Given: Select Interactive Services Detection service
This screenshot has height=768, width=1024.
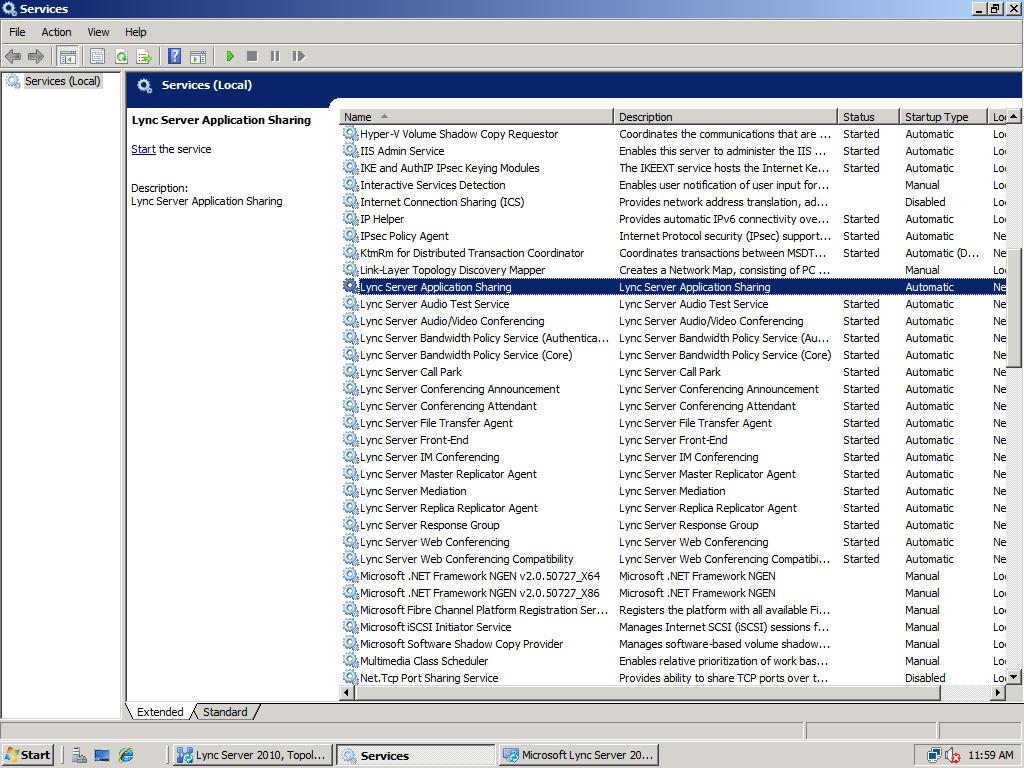Looking at the screenshot, I should click(x=673, y=185).
